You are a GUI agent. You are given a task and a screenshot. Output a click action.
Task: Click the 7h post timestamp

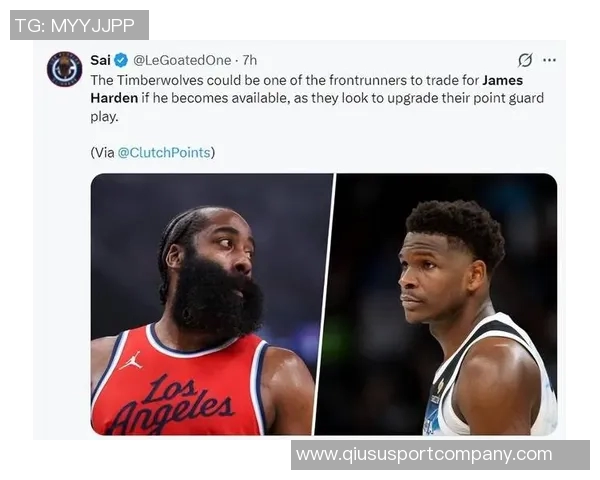(250, 60)
